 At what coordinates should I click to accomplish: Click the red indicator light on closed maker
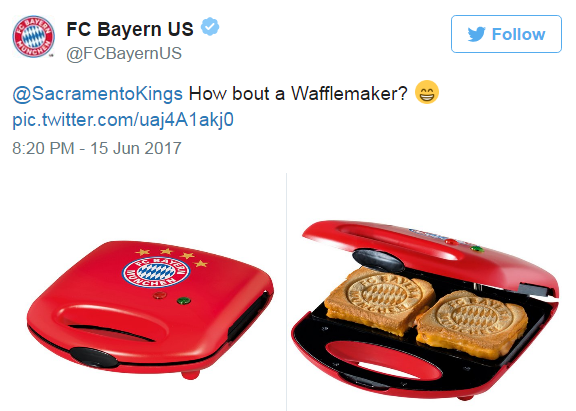[159, 295]
